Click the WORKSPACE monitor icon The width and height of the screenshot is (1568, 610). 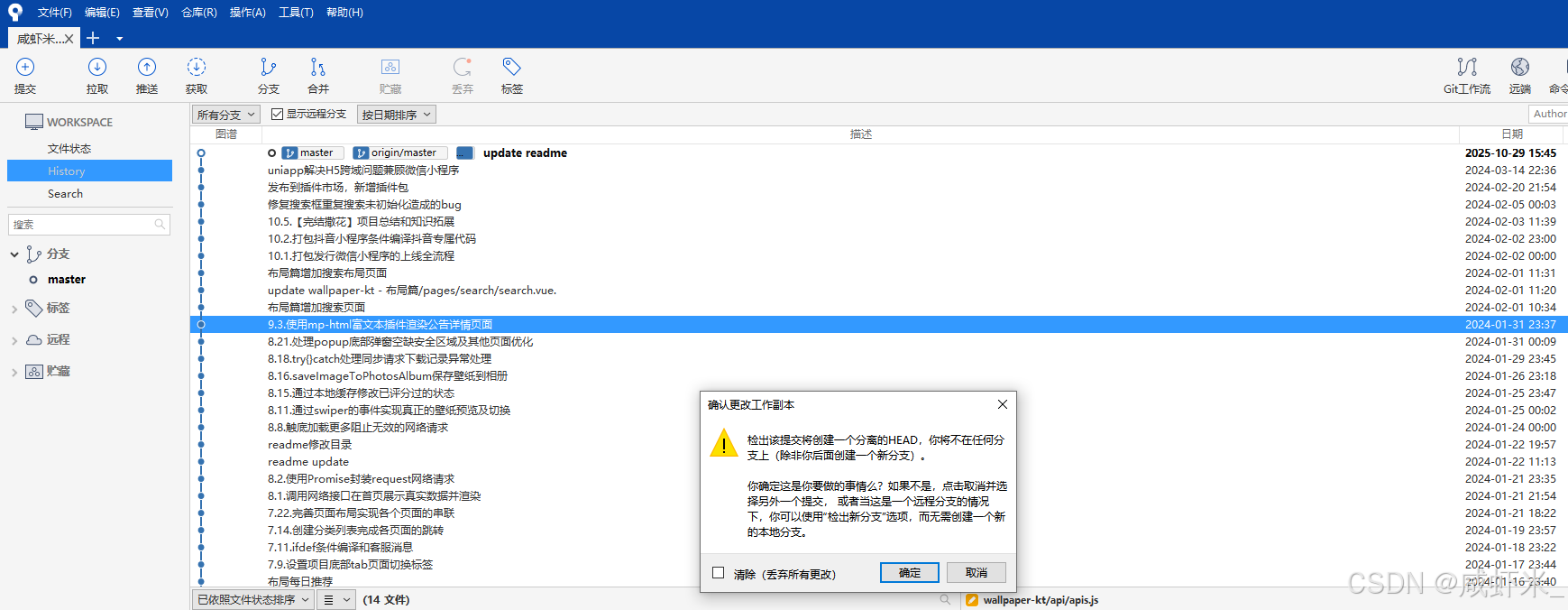[x=34, y=122]
